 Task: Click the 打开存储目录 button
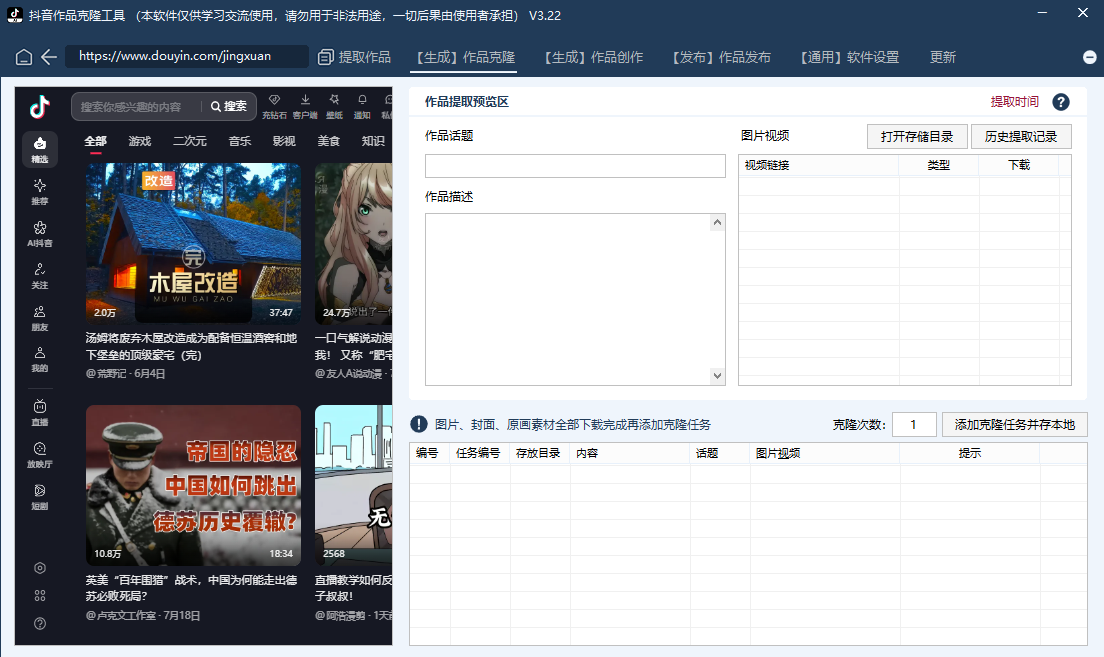pos(917,137)
